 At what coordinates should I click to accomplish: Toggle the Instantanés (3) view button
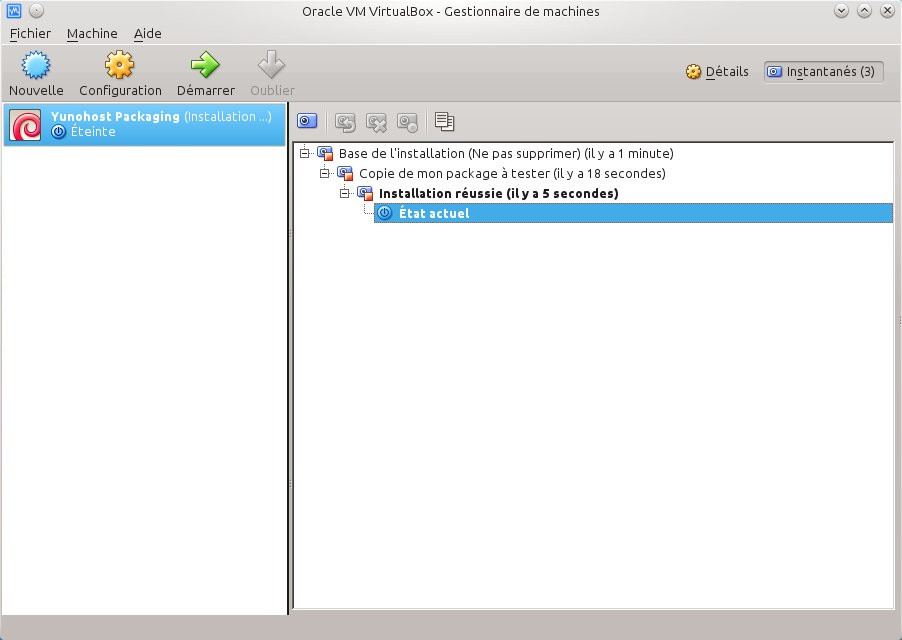[823, 72]
